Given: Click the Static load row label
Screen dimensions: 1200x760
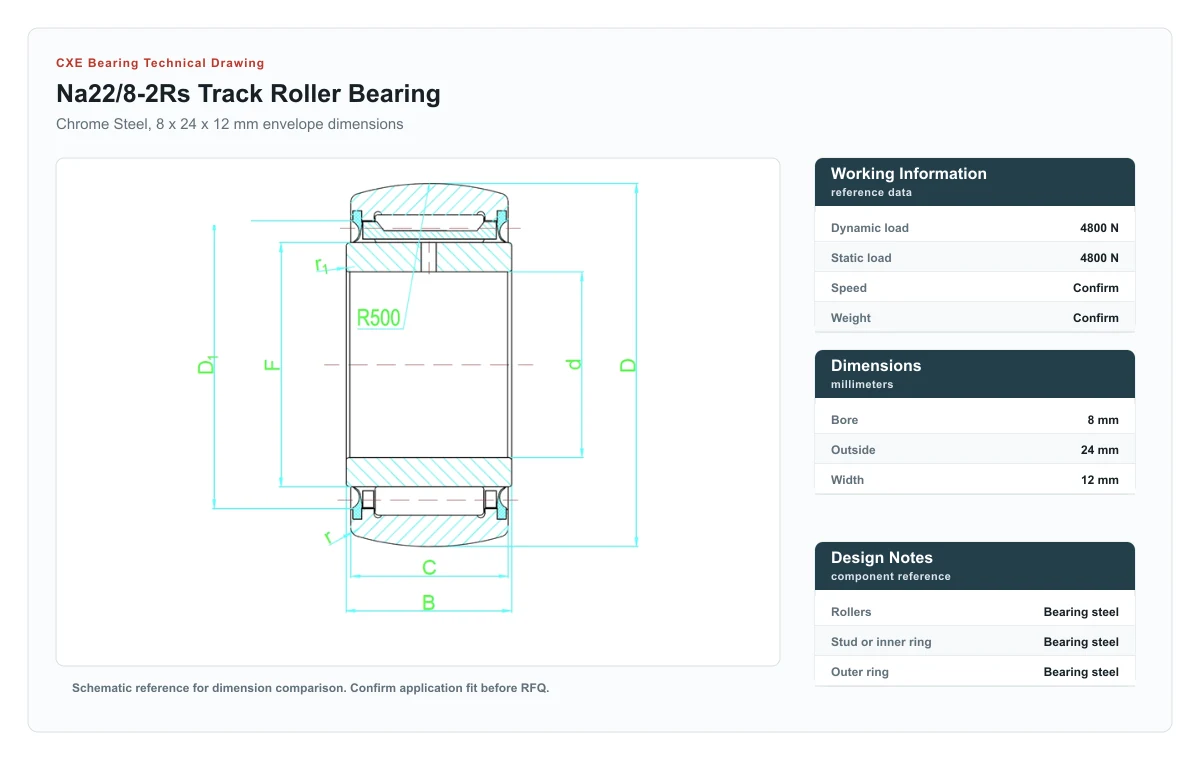Looking at the screenshot, I should (x=861, y=258).
